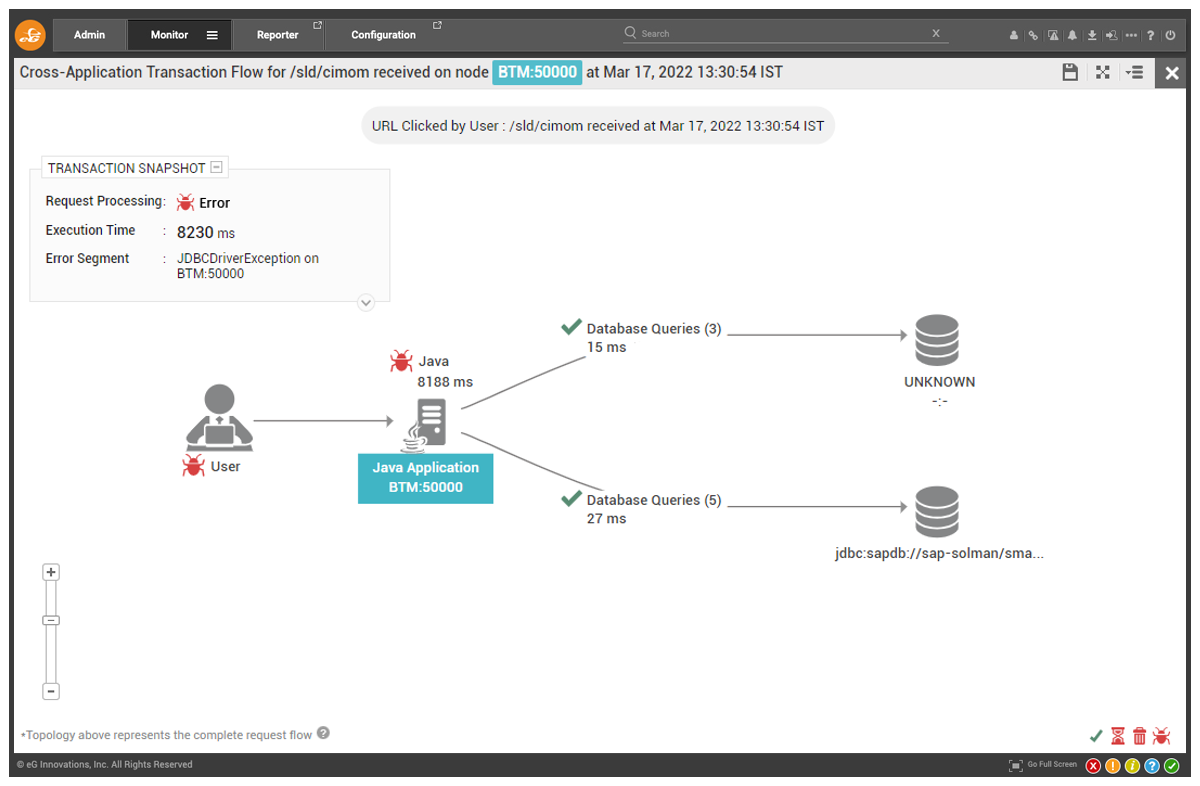1200x786 pixels.
Task: Click the URL Clicked by User banner
Action: (x=598, y=126)
